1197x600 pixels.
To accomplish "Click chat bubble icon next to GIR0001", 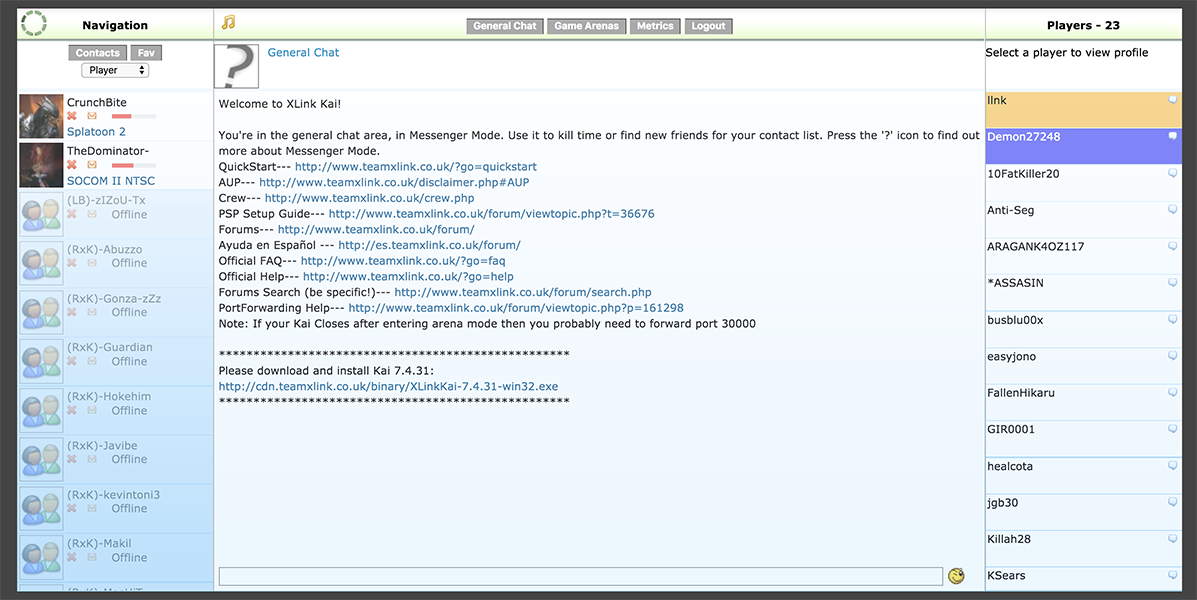I will coord(1173,429).
